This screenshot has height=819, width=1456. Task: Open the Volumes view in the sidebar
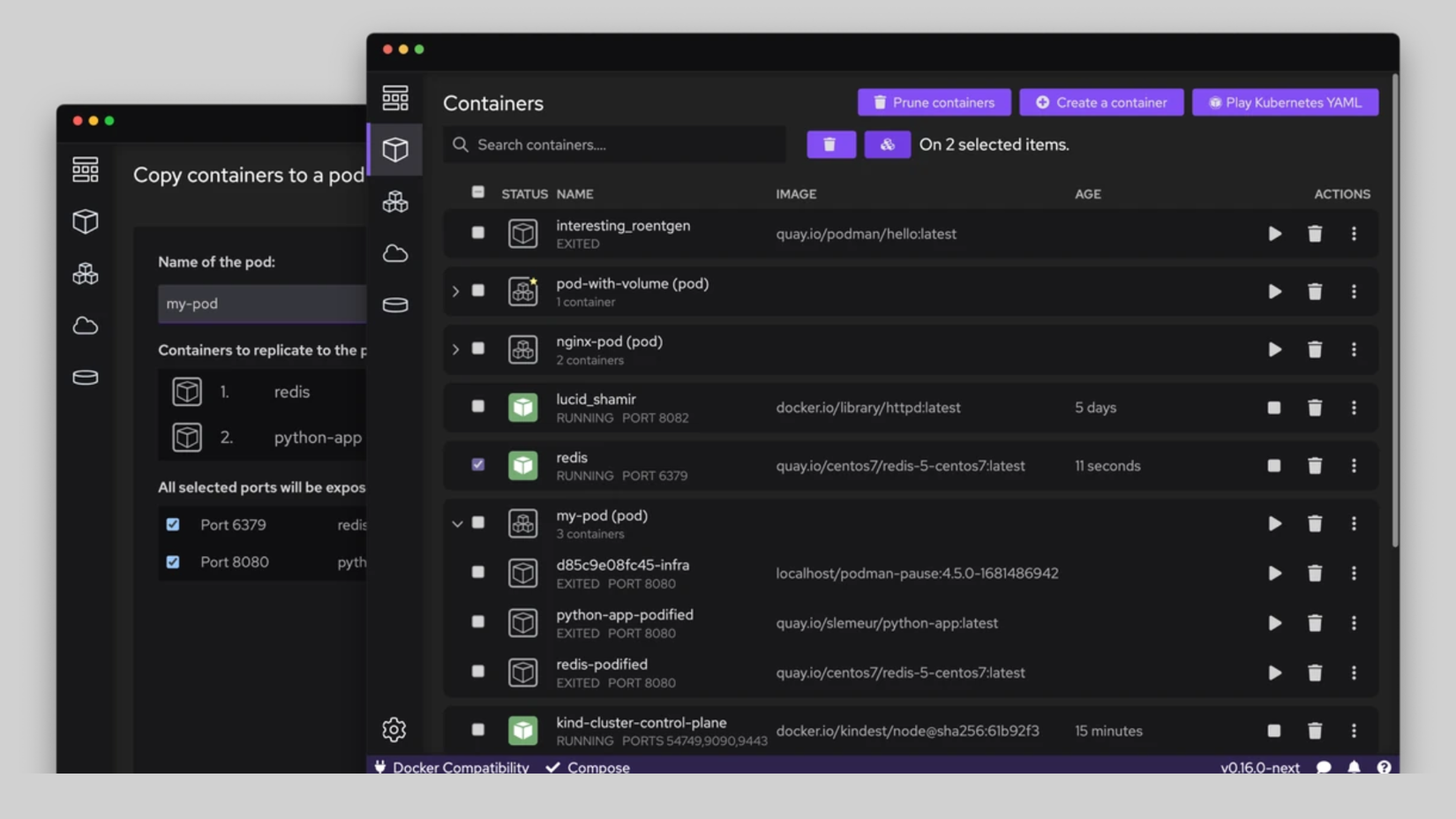tap(395, 304)
